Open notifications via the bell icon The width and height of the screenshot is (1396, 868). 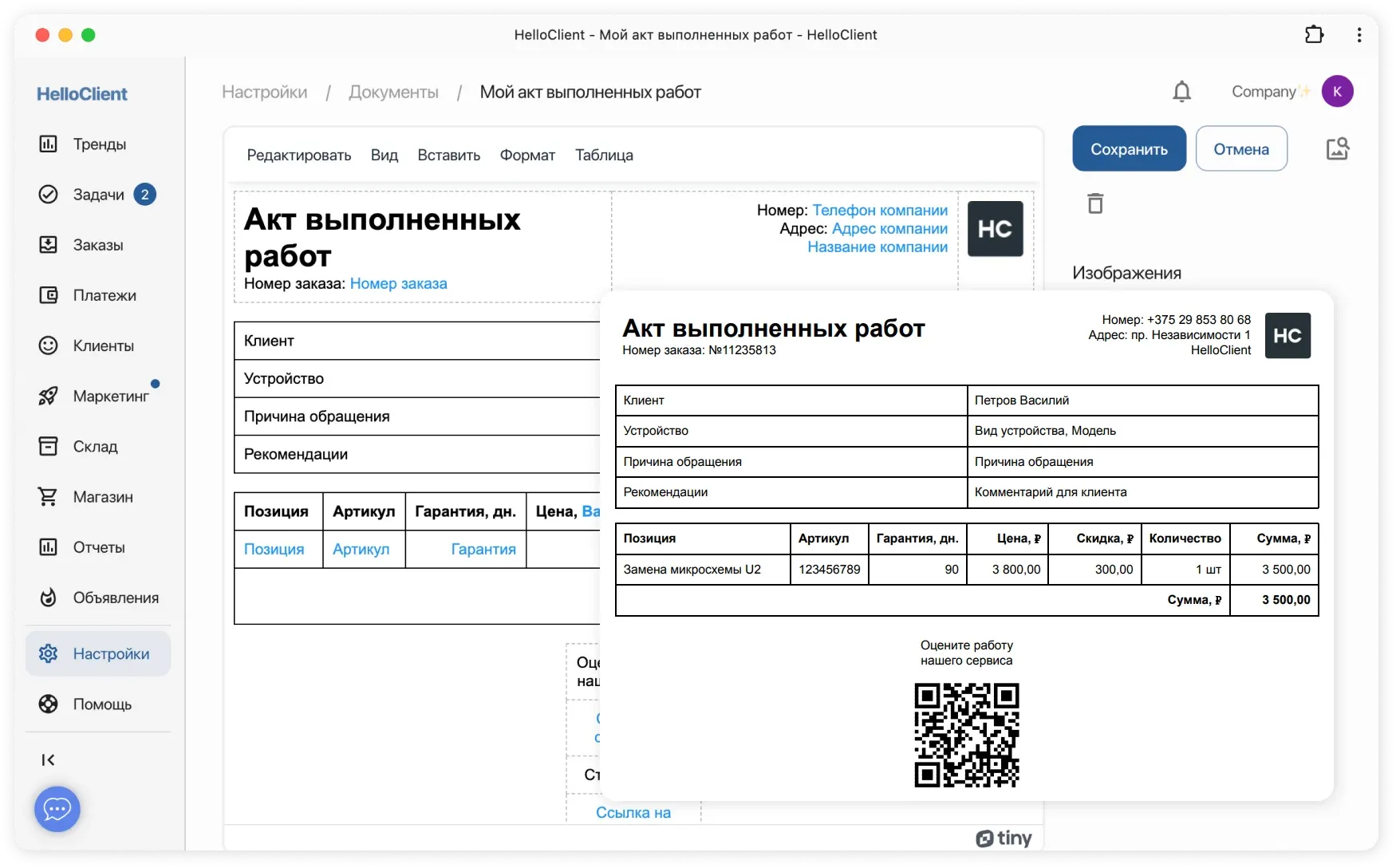click(x=1181, y=91)
